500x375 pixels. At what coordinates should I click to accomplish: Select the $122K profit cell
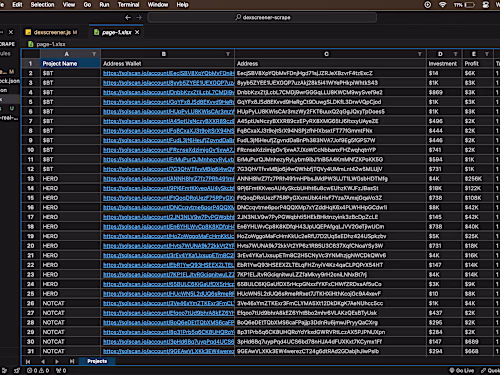pos(478,188)
